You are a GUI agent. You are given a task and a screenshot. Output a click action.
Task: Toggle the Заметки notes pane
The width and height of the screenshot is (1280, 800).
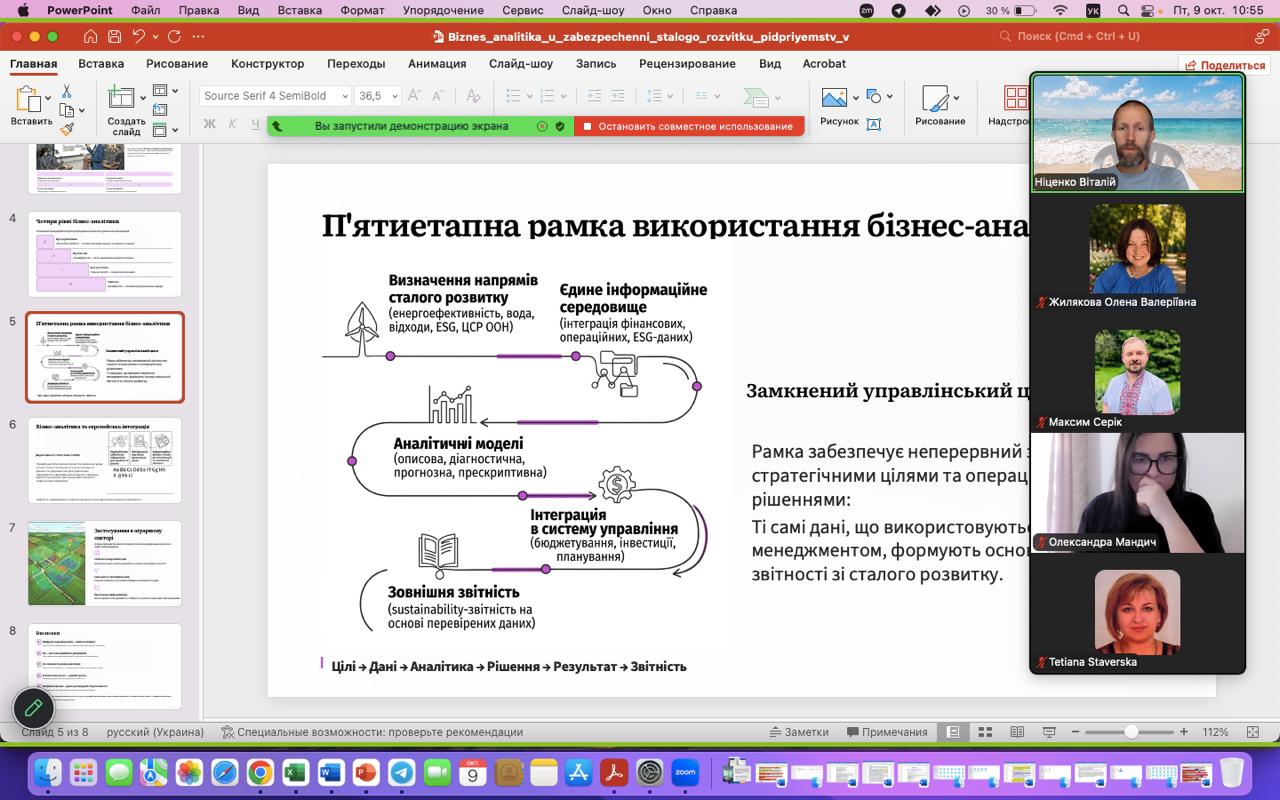click(798, 732)
